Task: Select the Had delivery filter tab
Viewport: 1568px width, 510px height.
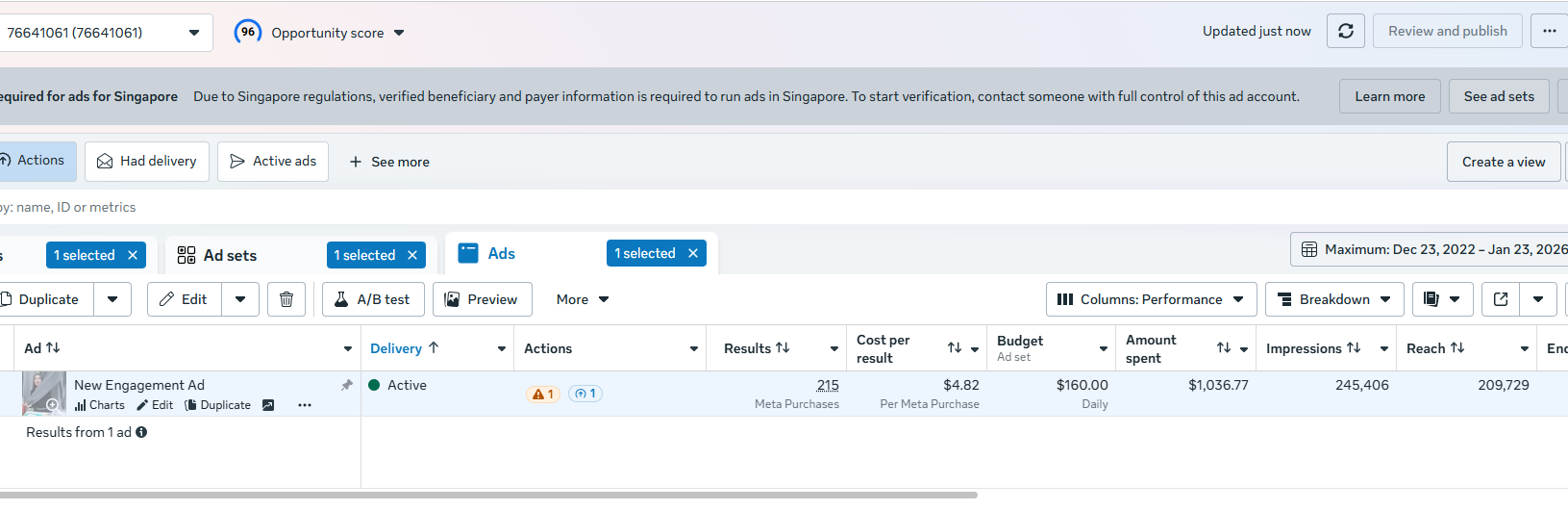Action: point(147,162)
